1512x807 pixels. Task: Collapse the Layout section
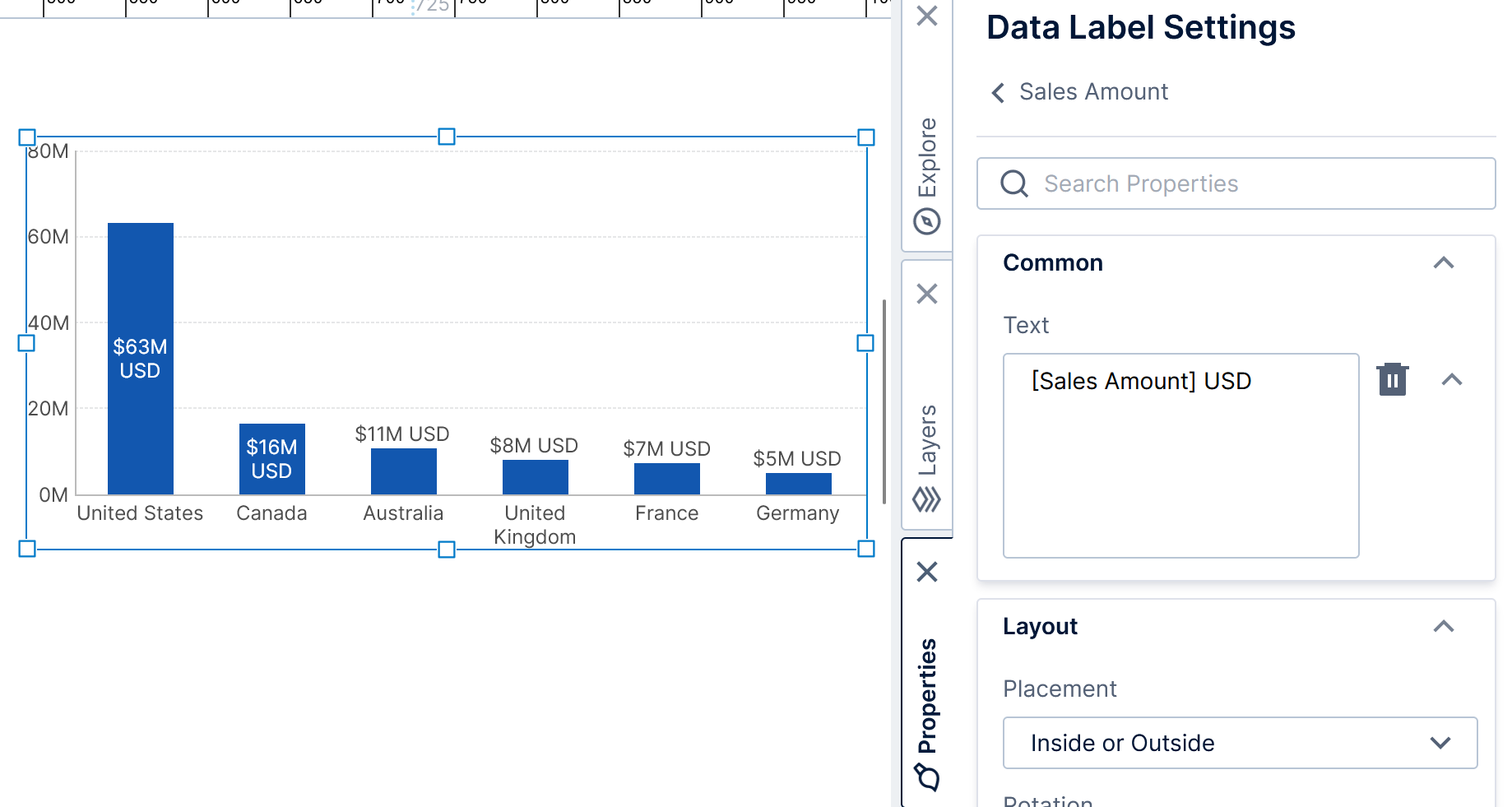point(1443,627)
